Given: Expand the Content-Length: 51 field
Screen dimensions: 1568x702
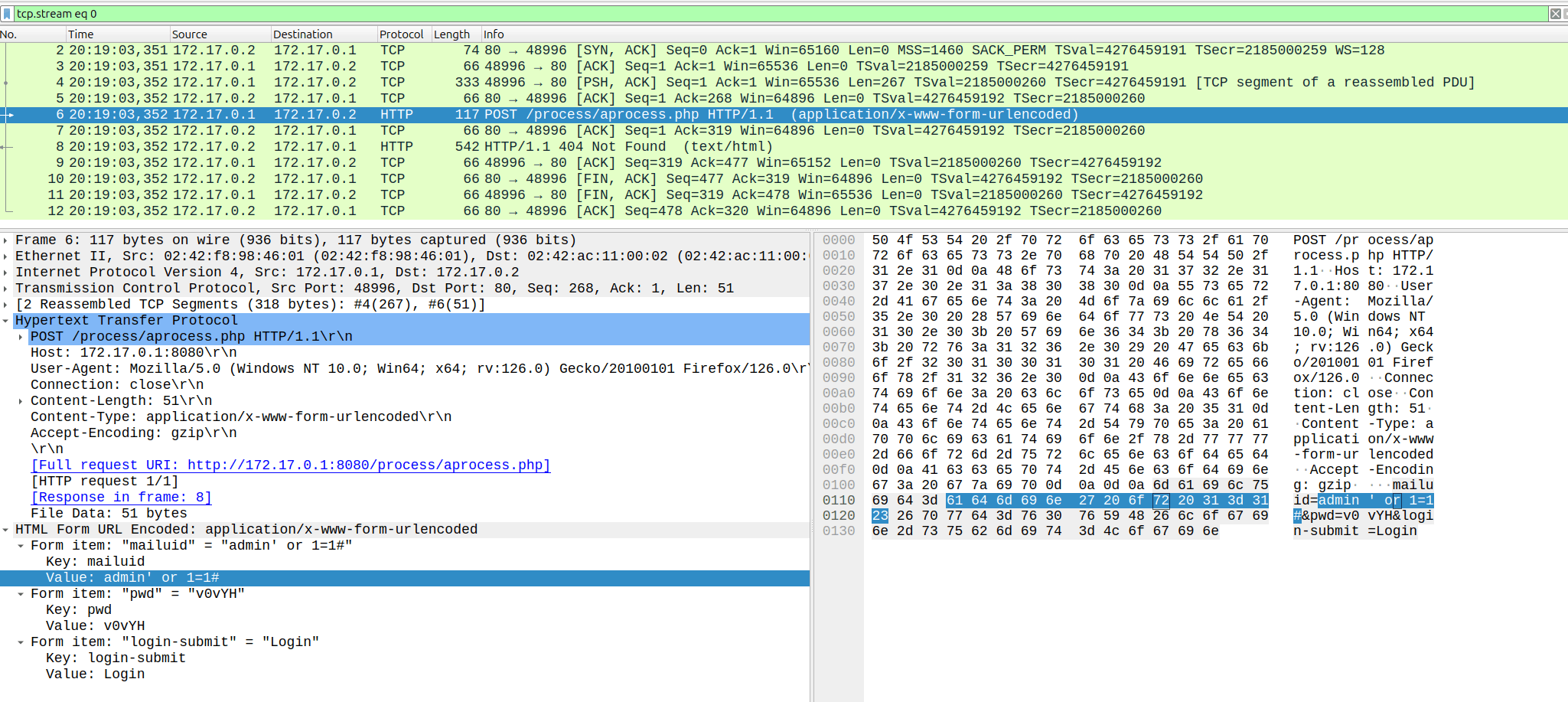Looking at the screenshot, I should [21, 401].
